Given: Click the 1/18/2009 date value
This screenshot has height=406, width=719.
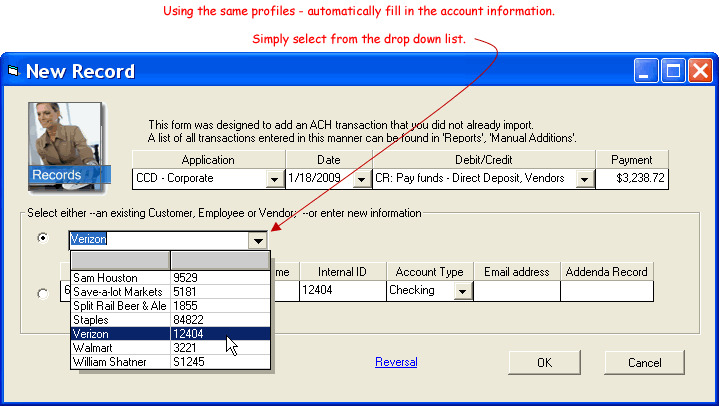Looking at the screenshot, I should (315, 178).
